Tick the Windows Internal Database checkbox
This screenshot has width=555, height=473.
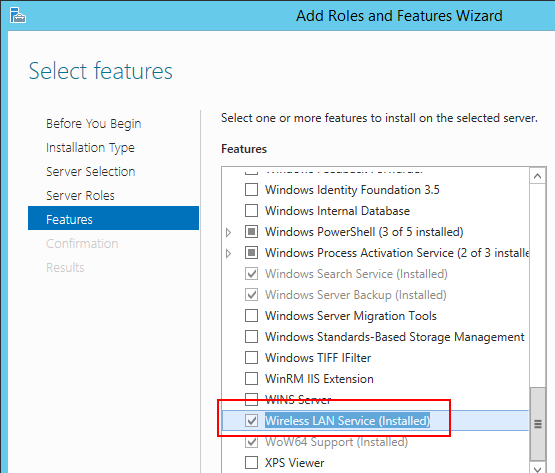pyautogui.click(x=251, y=211)
